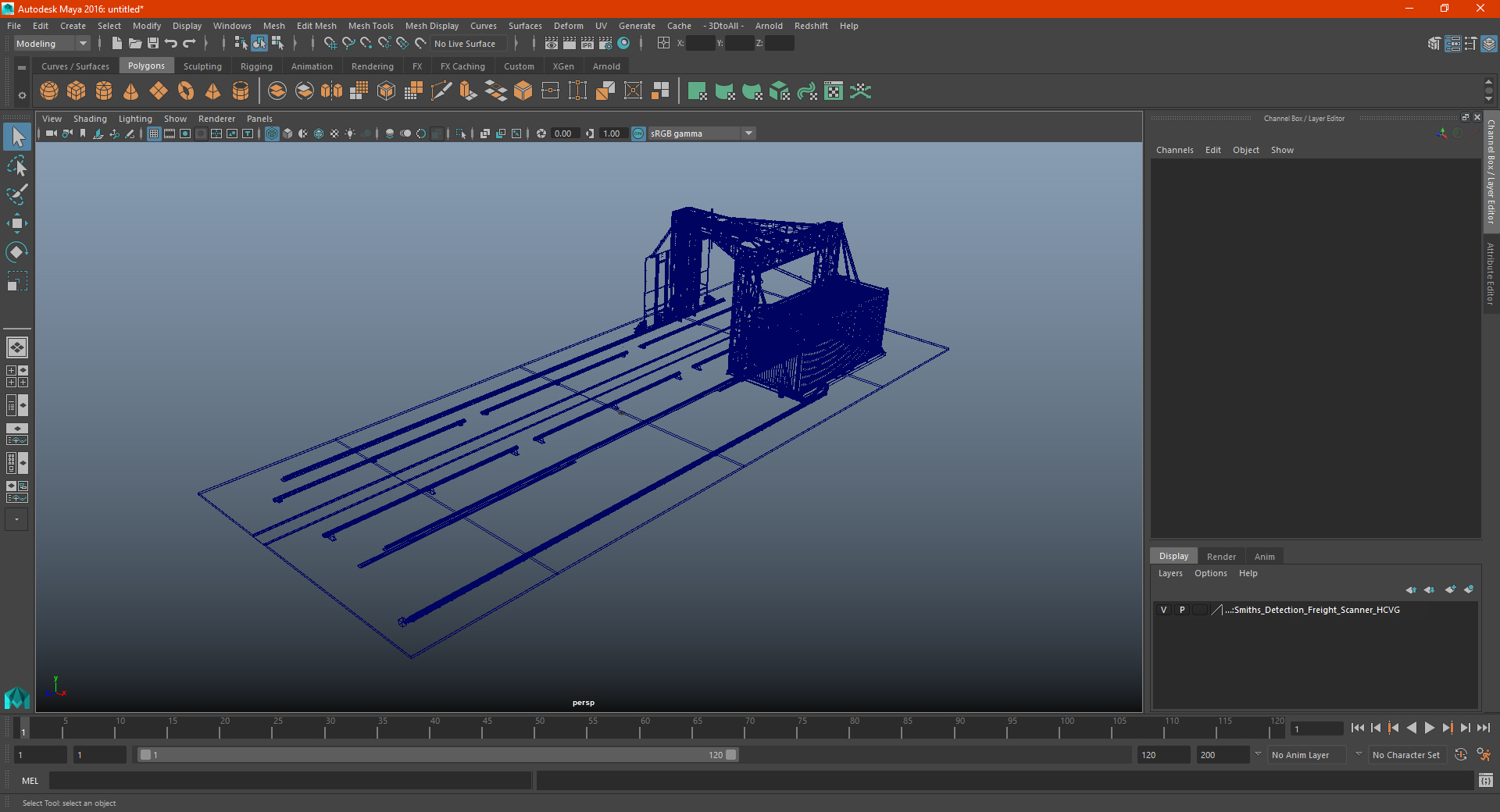
Task: Activate the Rotate tool in toolbox
Action: click(17, 251)
